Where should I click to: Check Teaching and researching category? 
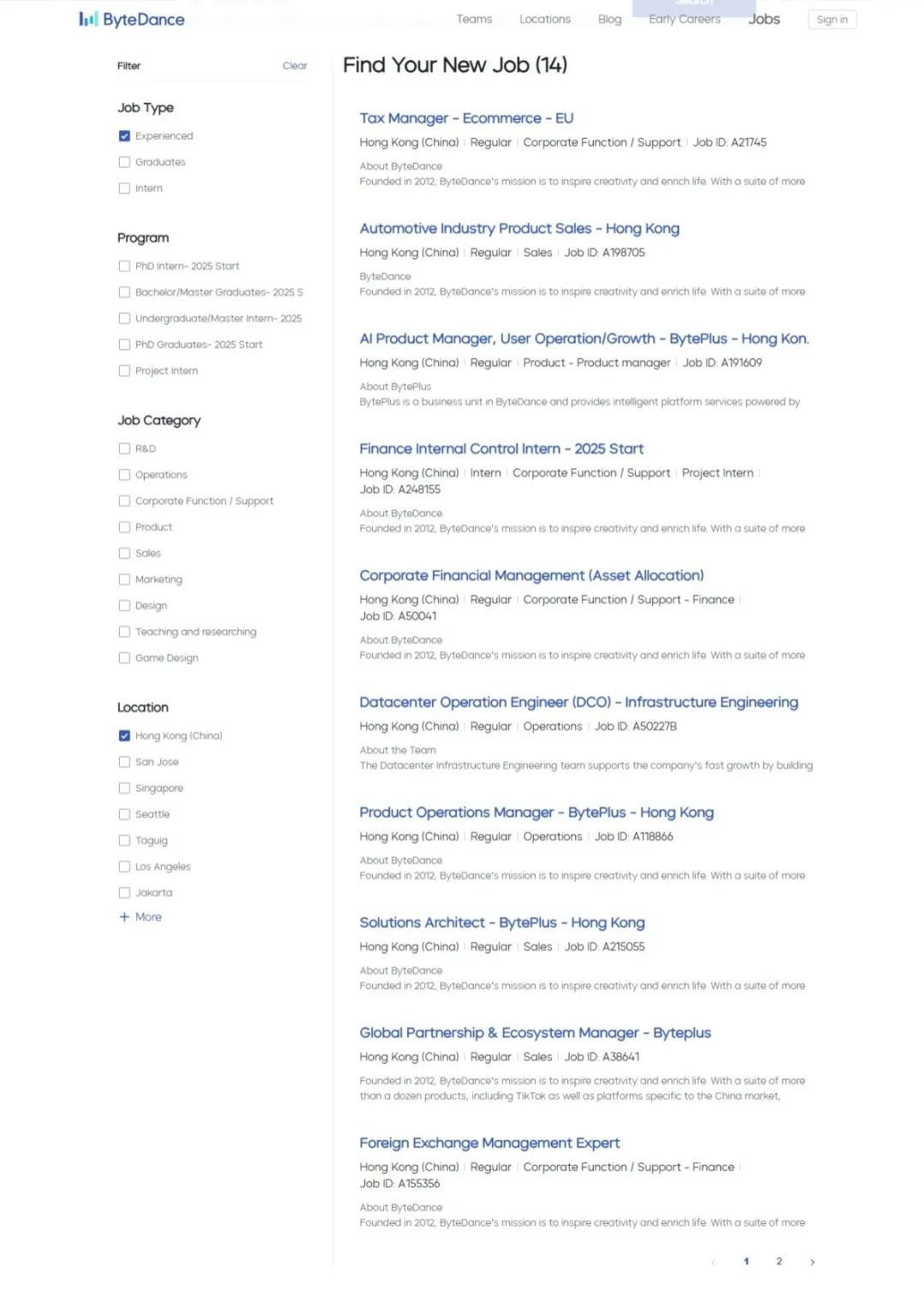point(124,632)
